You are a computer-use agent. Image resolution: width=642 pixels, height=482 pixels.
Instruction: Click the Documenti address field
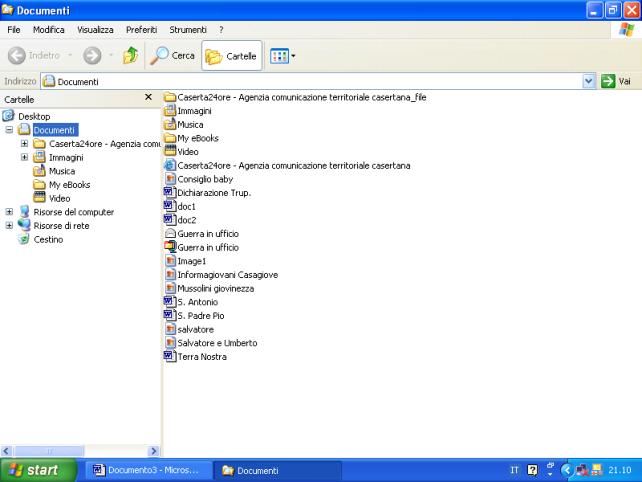[x=311, y=81]
